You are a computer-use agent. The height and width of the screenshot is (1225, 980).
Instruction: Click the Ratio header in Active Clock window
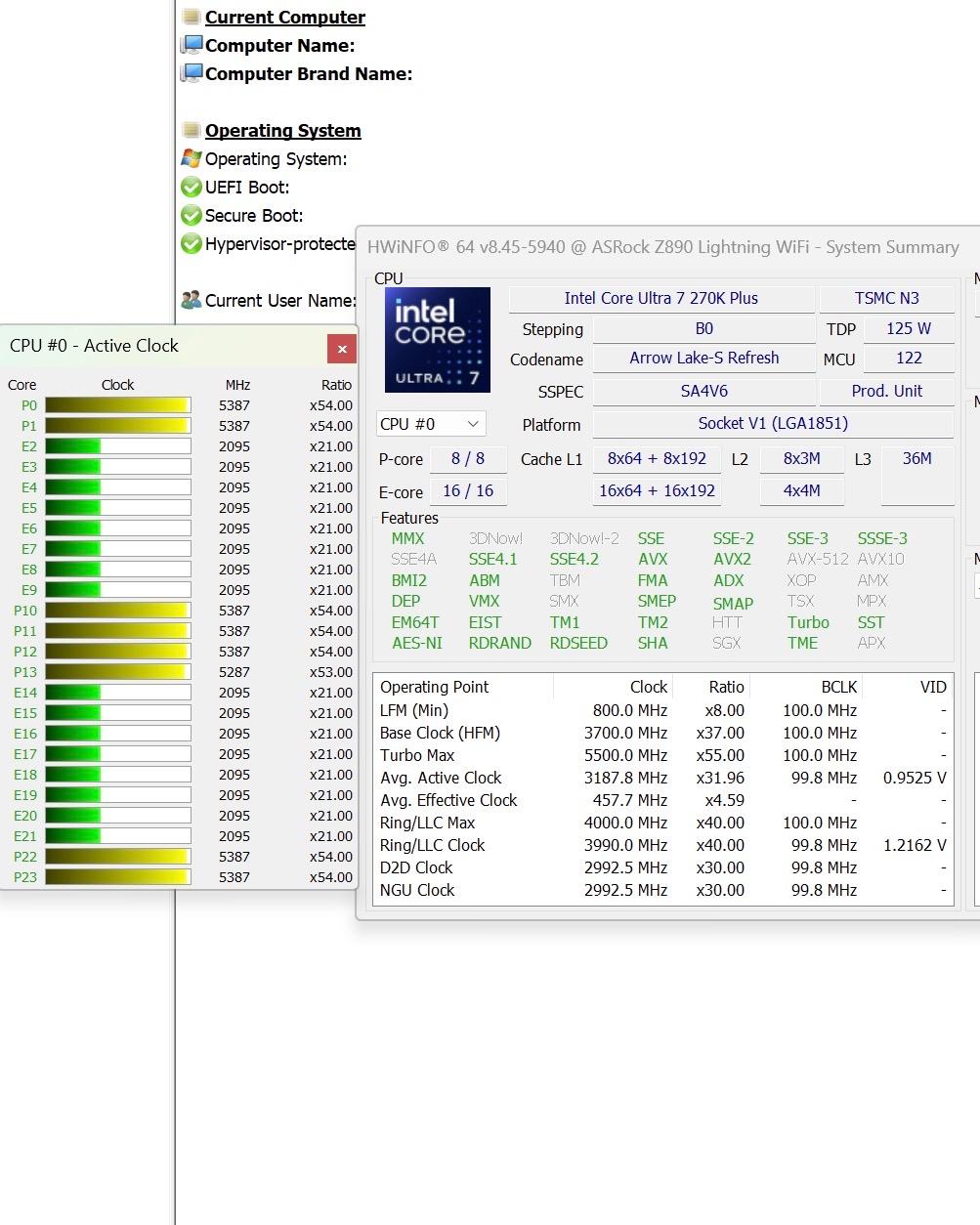pyautogui.click(x=337, y=385)
